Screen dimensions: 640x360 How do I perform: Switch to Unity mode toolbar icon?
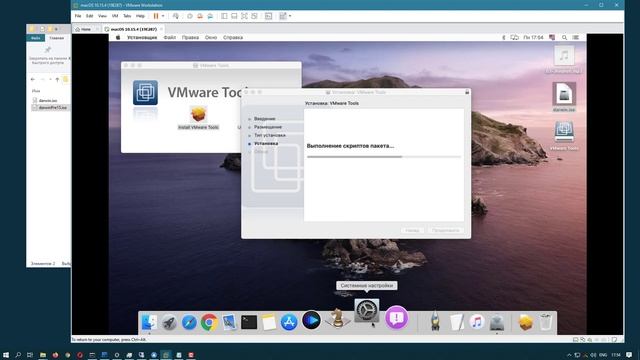click(254, 16)
